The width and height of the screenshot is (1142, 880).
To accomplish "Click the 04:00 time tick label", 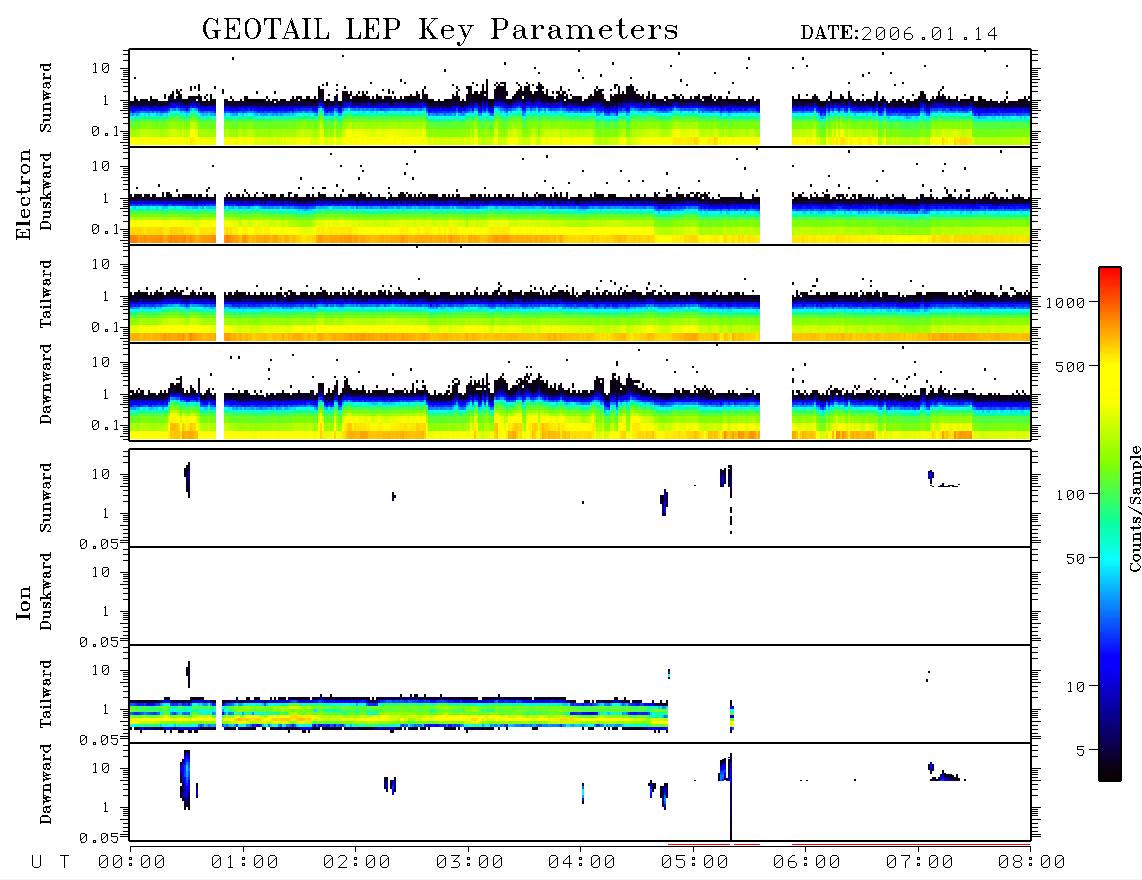I will pyautogui.click(x=581, y=863).
